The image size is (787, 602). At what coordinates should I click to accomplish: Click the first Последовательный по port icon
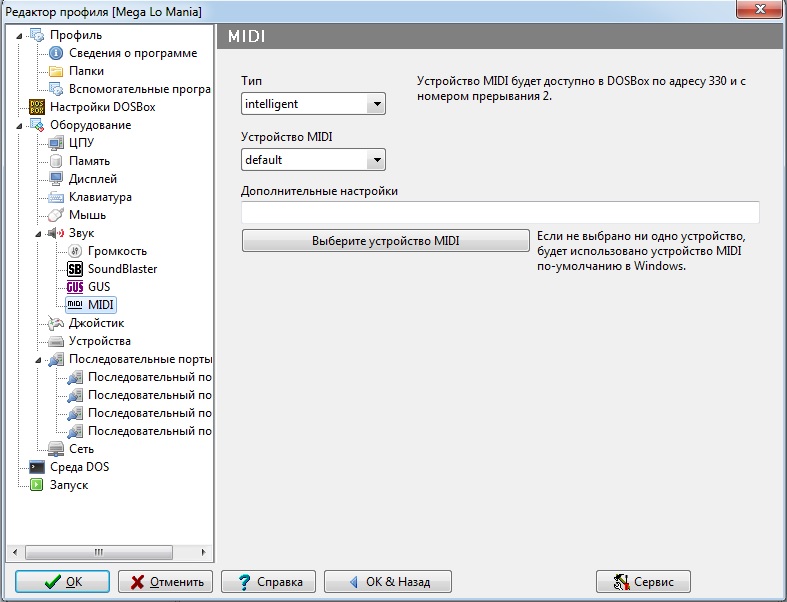click(x=75, y=377)
